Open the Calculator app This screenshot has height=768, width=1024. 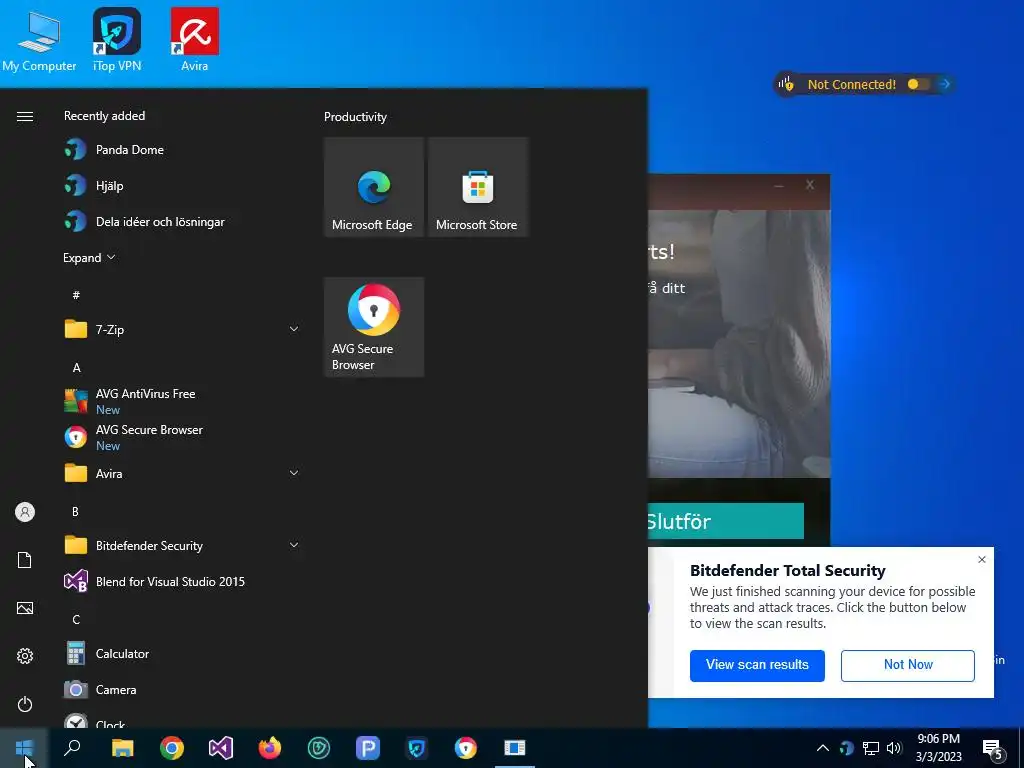(x=182, y=653)
